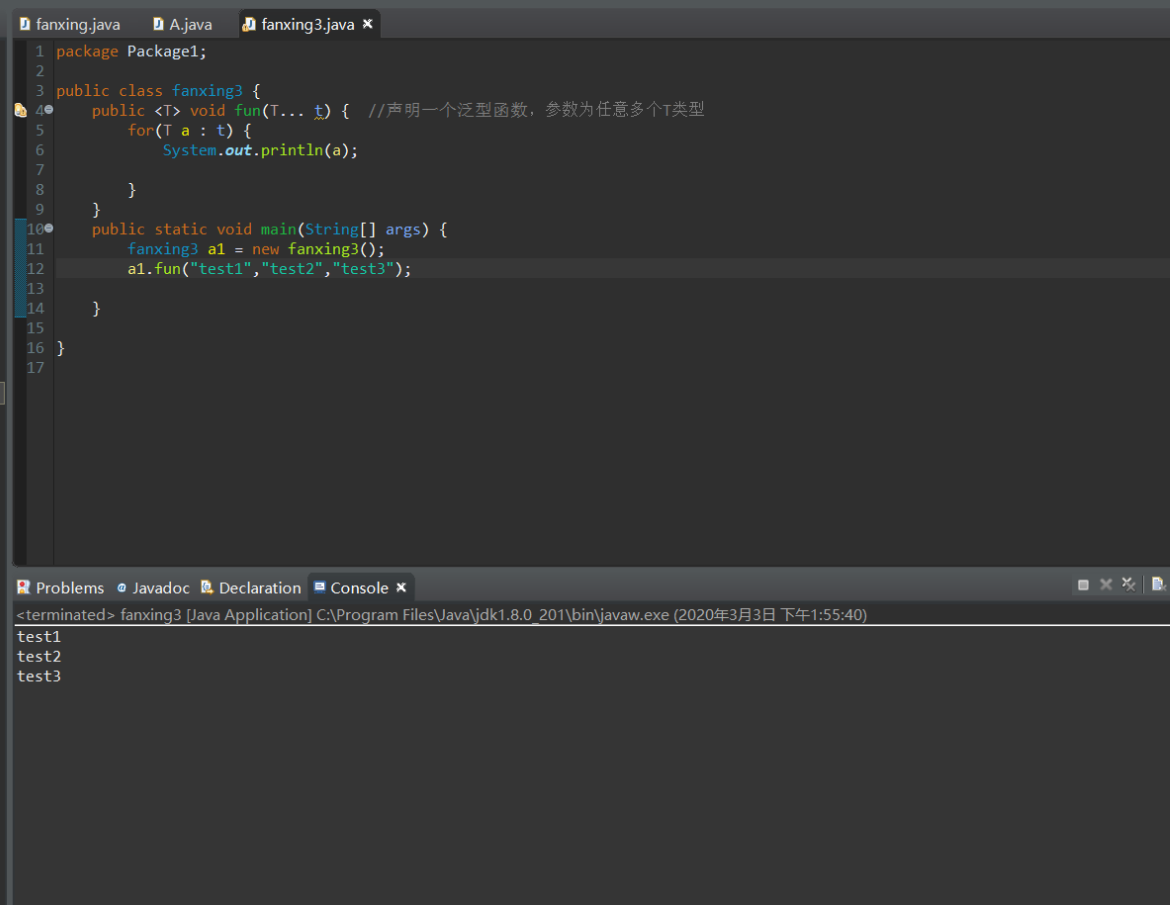The height and width of the screenshot is (905, 1170).
Task: Open the Problems view tab
Action: (69, 588)
